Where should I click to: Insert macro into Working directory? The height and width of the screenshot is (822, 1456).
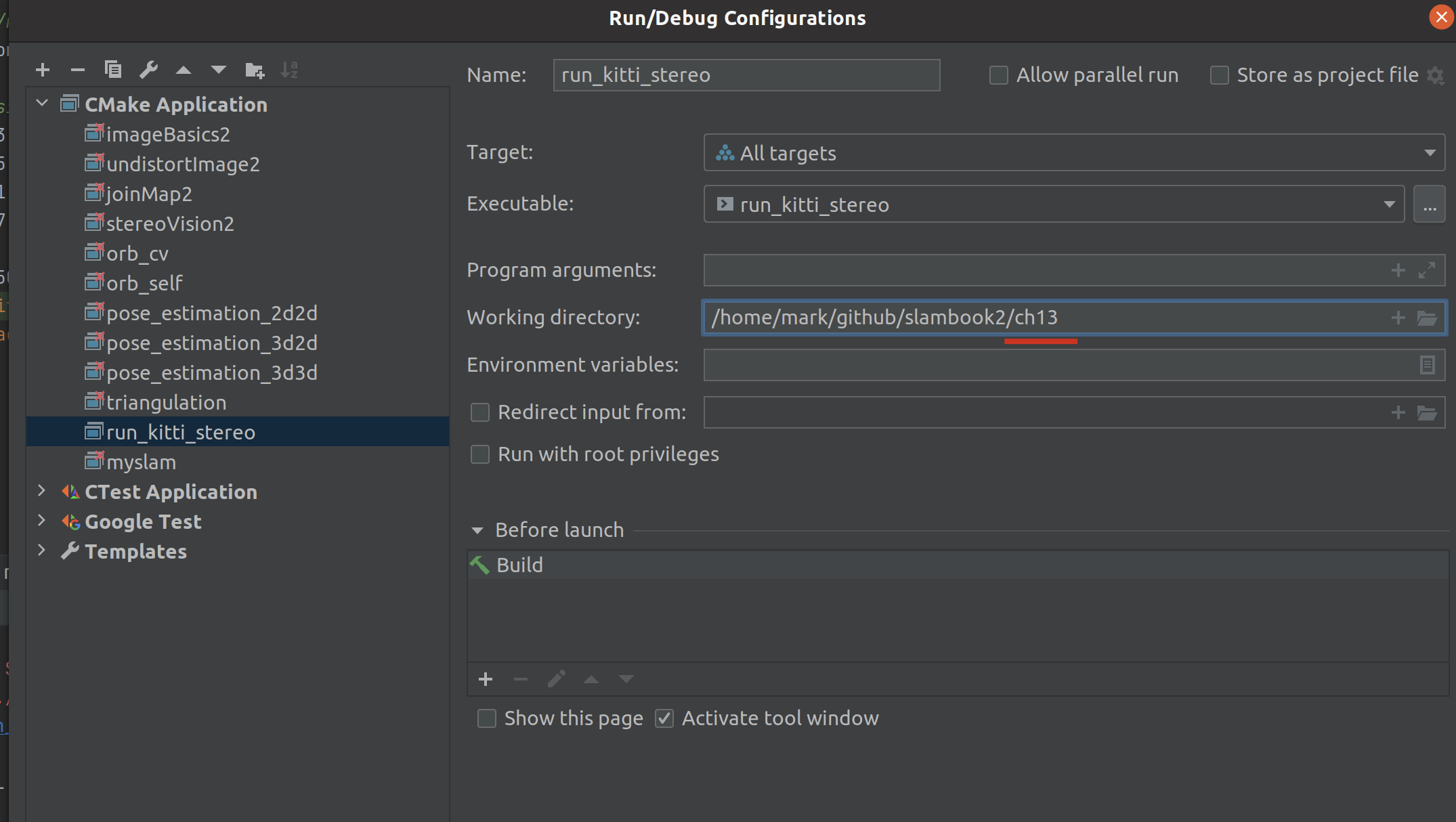coord(1398,318)
